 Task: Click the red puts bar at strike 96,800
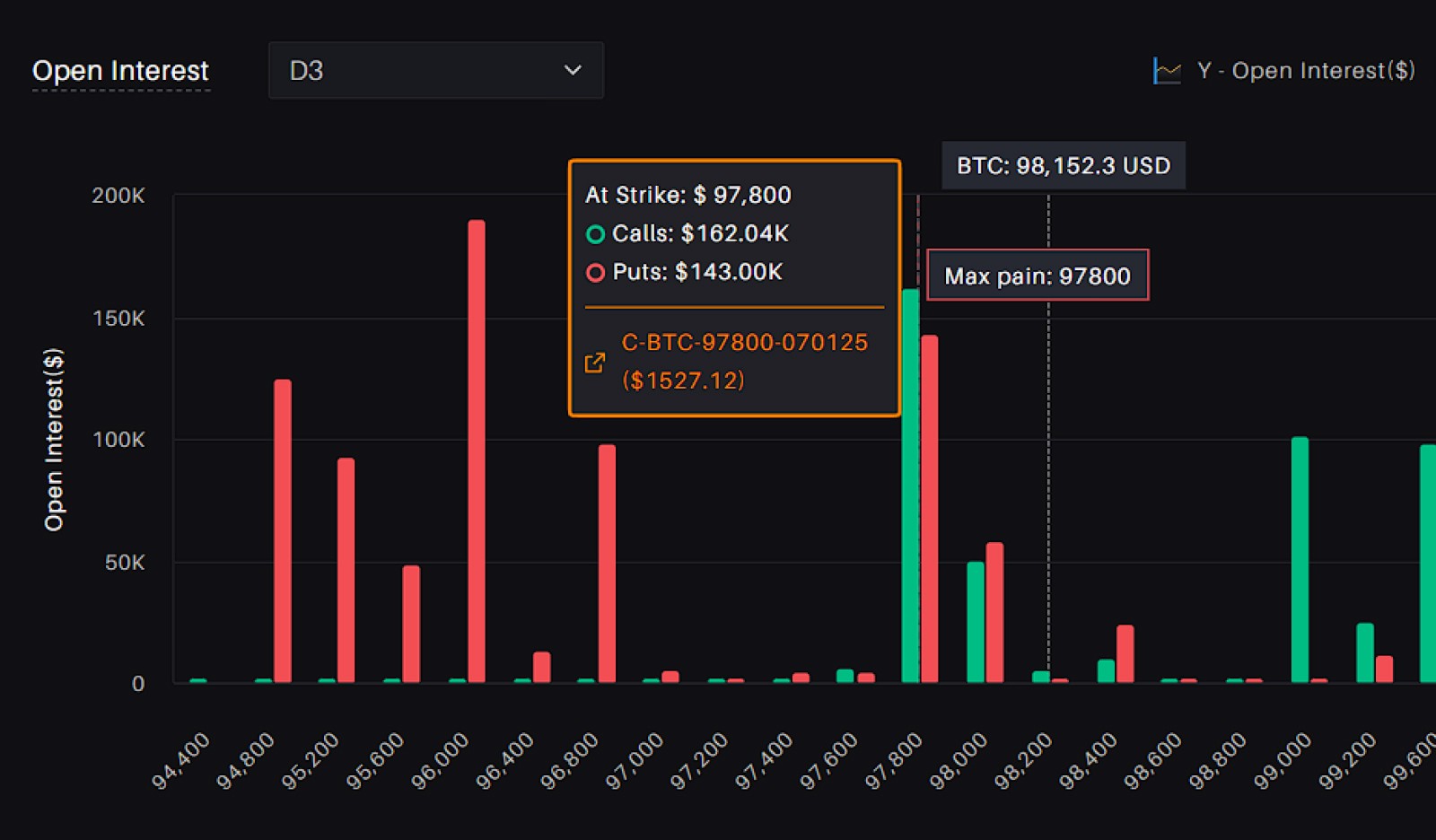(x=607, y=564)
